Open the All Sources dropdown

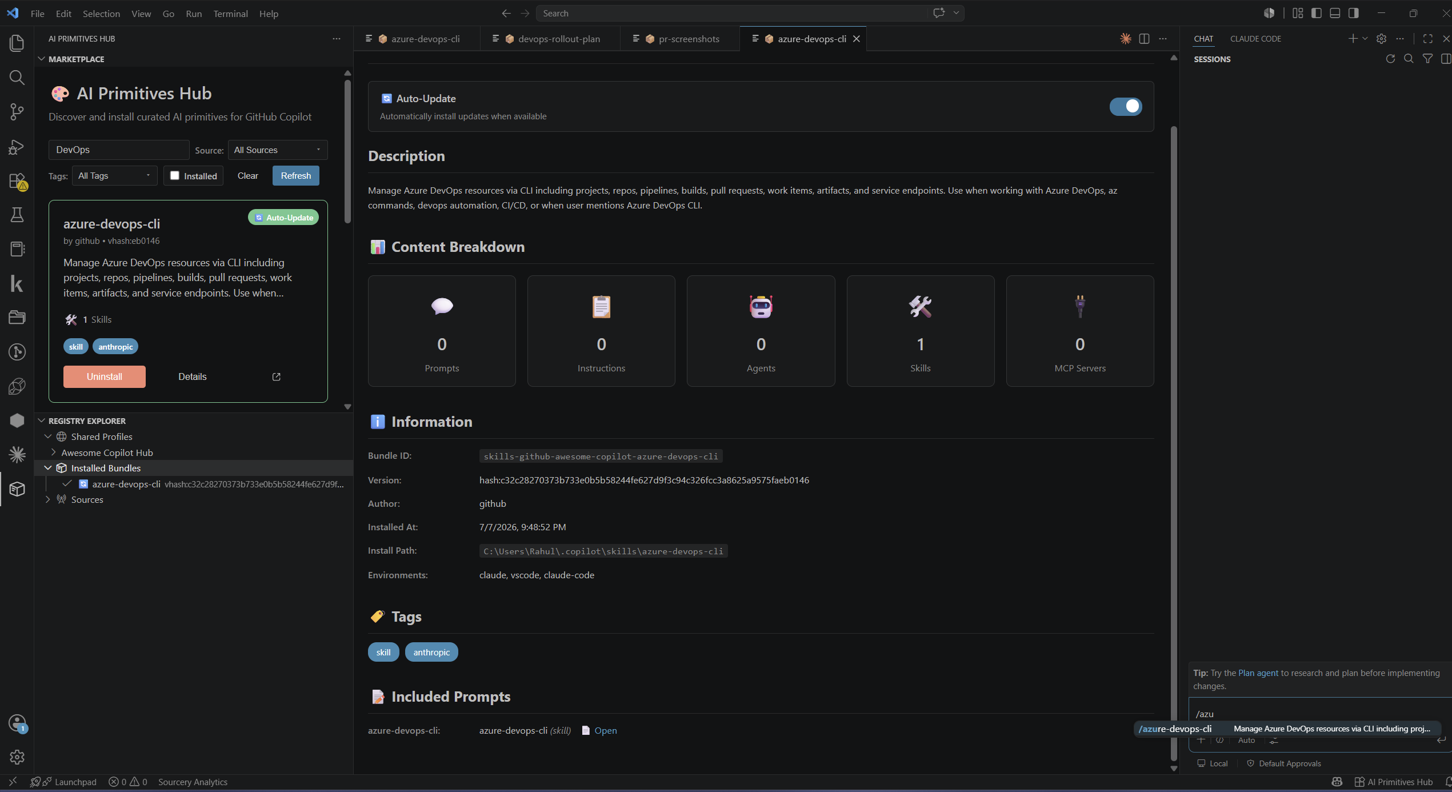point(277,150)
